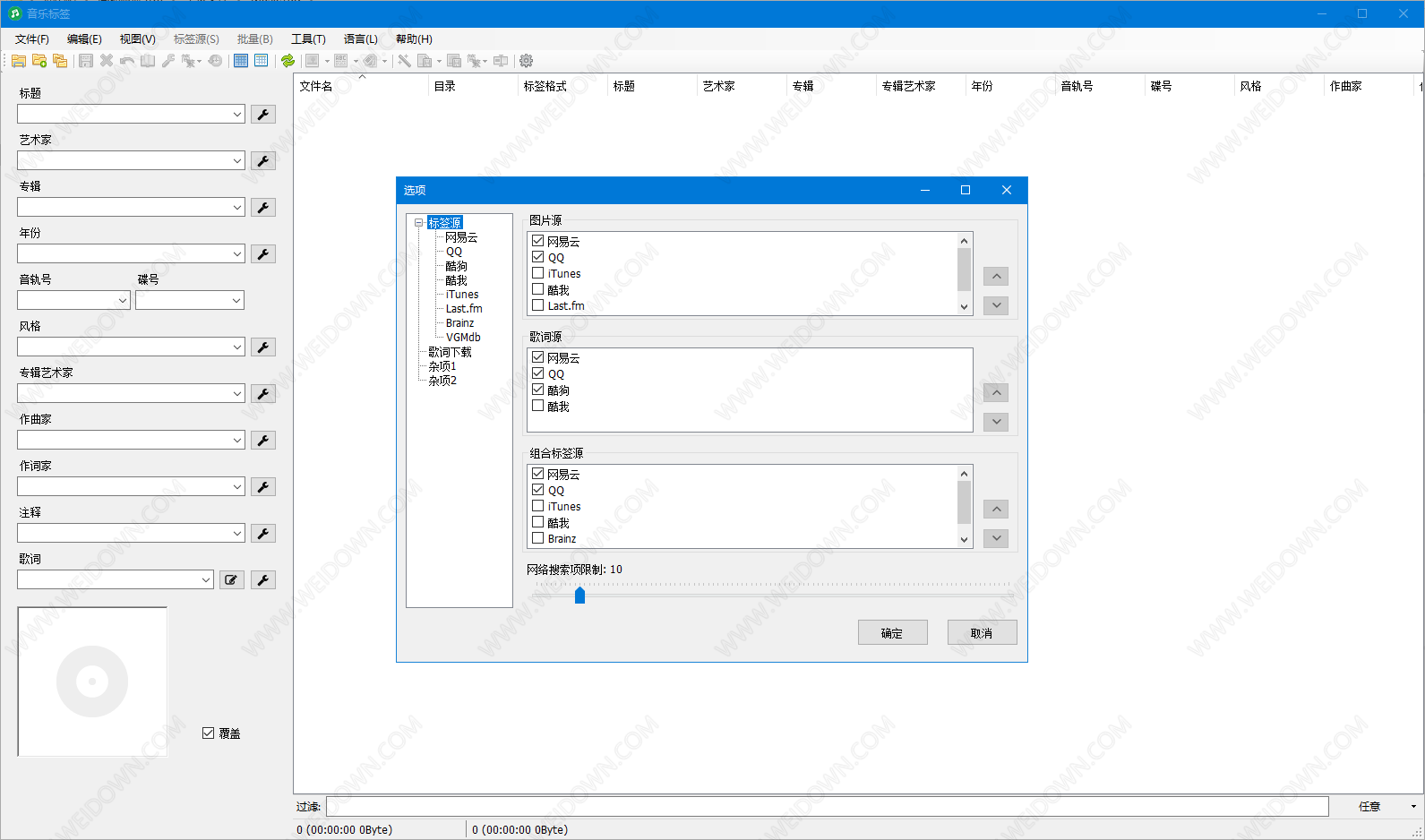The width and height of the screenshot is (1425, 840).
Task: Click the undo arrow toolbar icon
Action: pyautogui.click(x=127, y=61)
